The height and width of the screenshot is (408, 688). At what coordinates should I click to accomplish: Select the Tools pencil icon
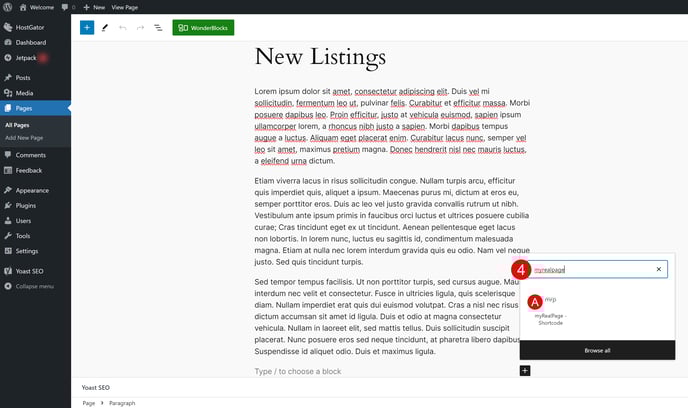[104, 28]
